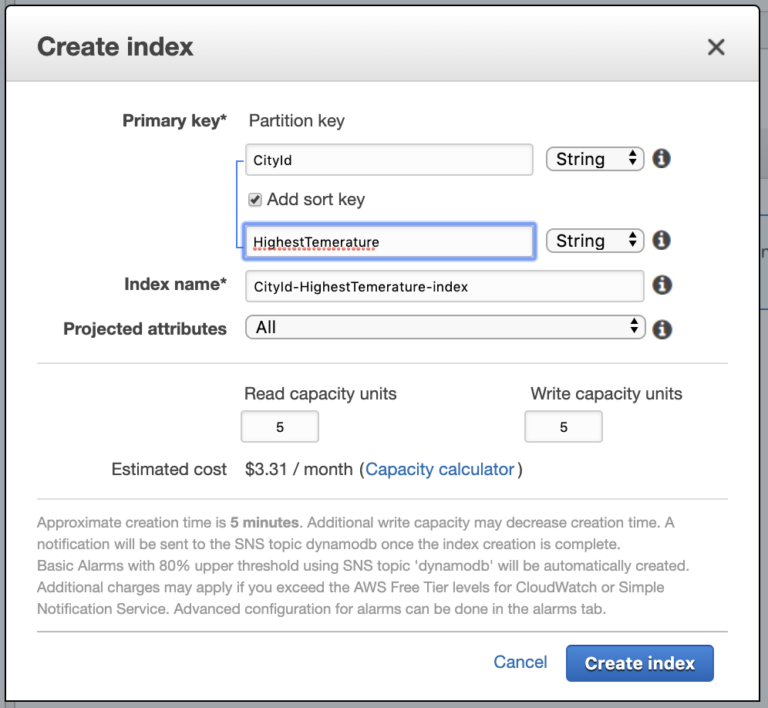Click the Projected attributes label
The height and width of the screenshot is (708, 768).
(x=145, y=329)
